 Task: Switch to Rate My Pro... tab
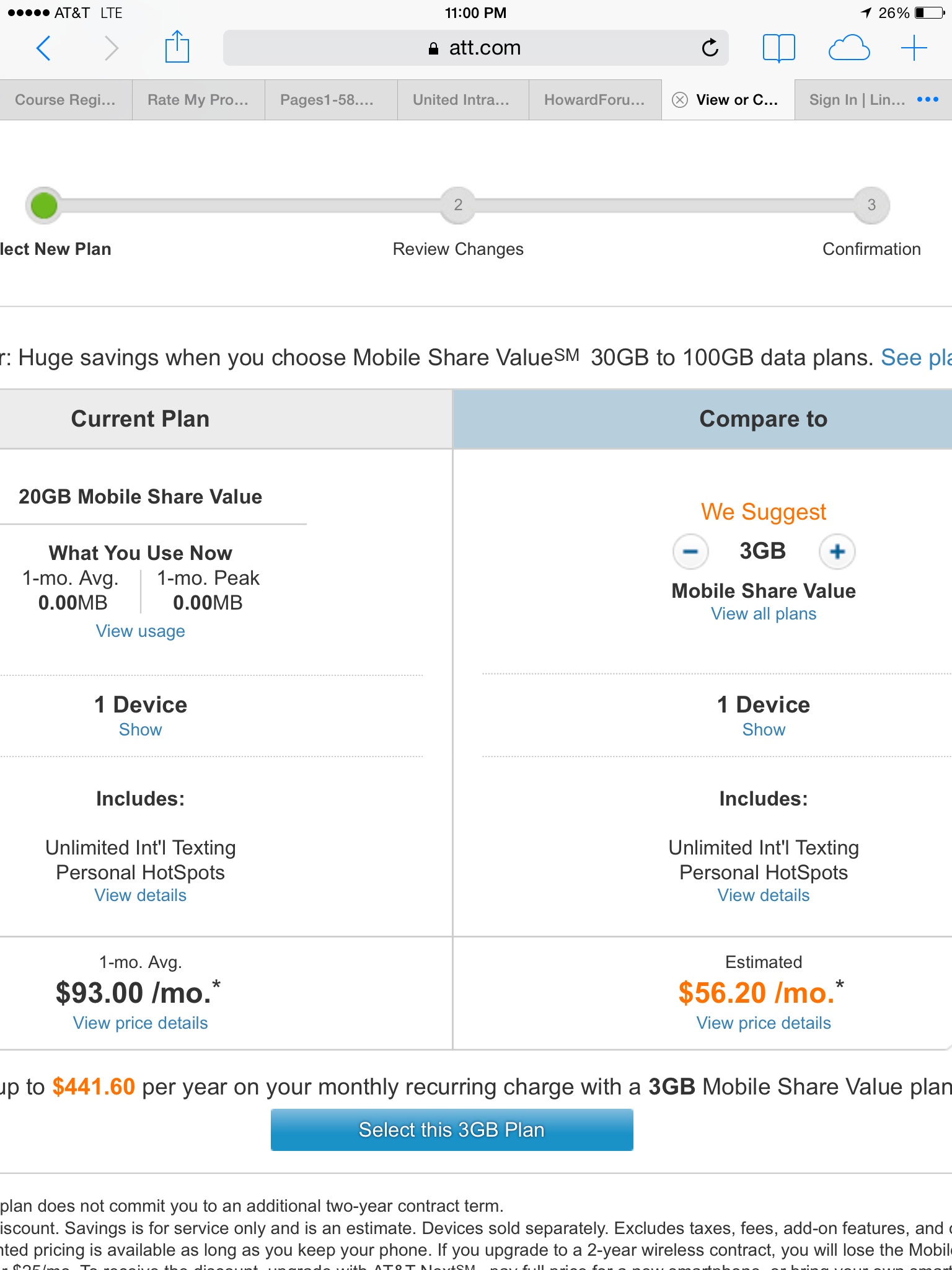tap(198, 100)
